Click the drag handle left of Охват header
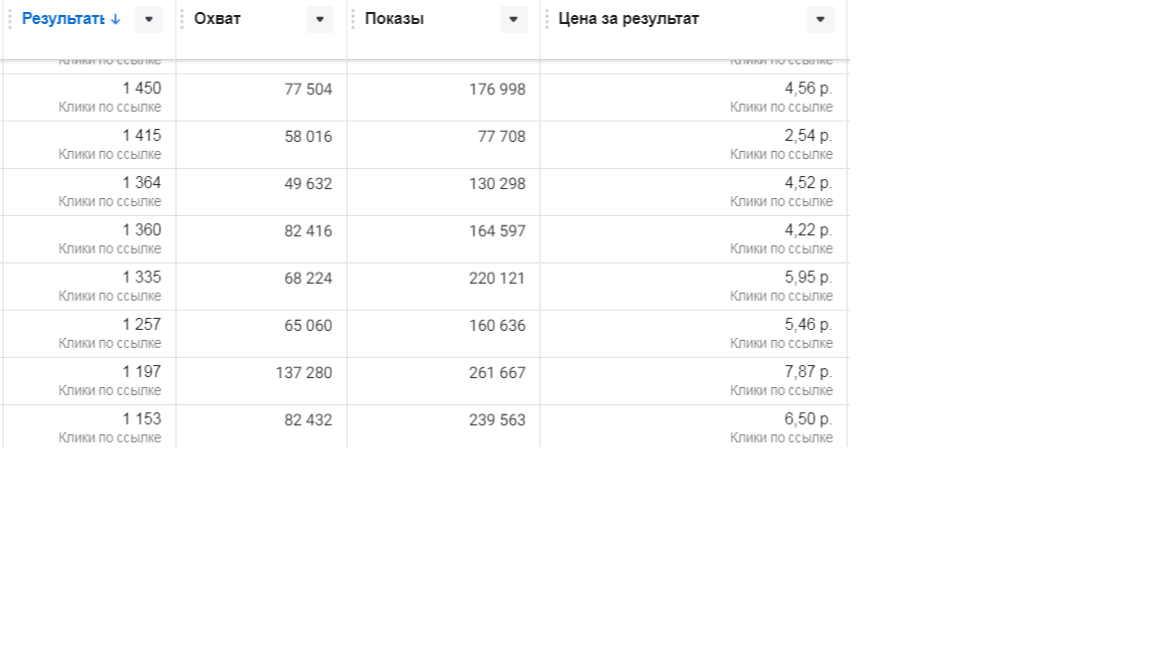 (x=181, y=19)
